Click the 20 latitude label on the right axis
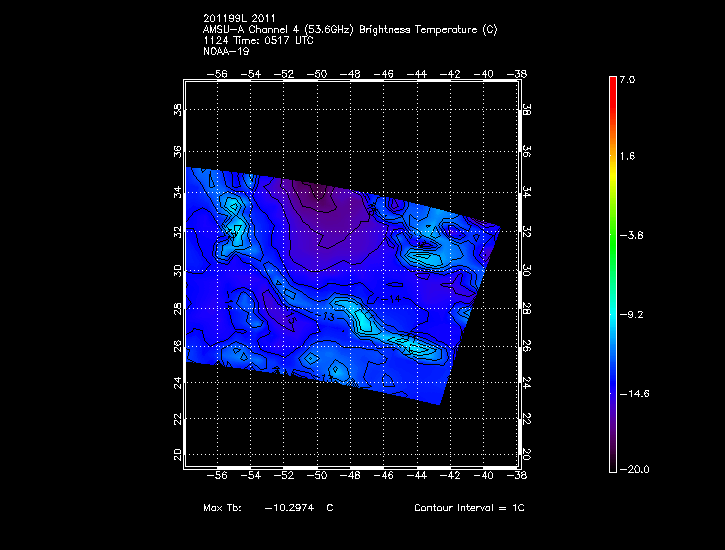This screenshot has width=725, height=550. tap(527, 454)
